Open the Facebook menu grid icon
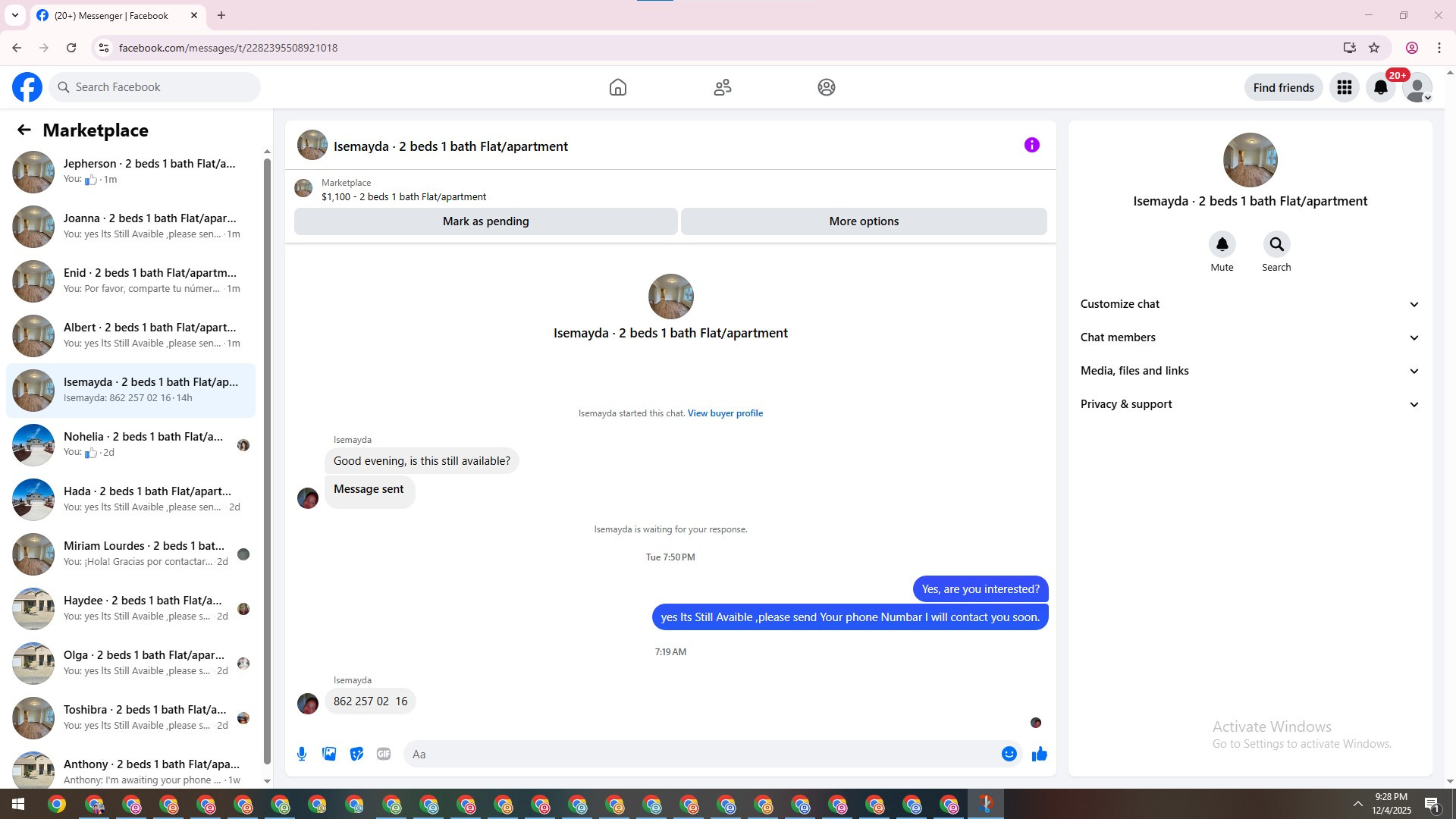 (x=1344, y=87)
